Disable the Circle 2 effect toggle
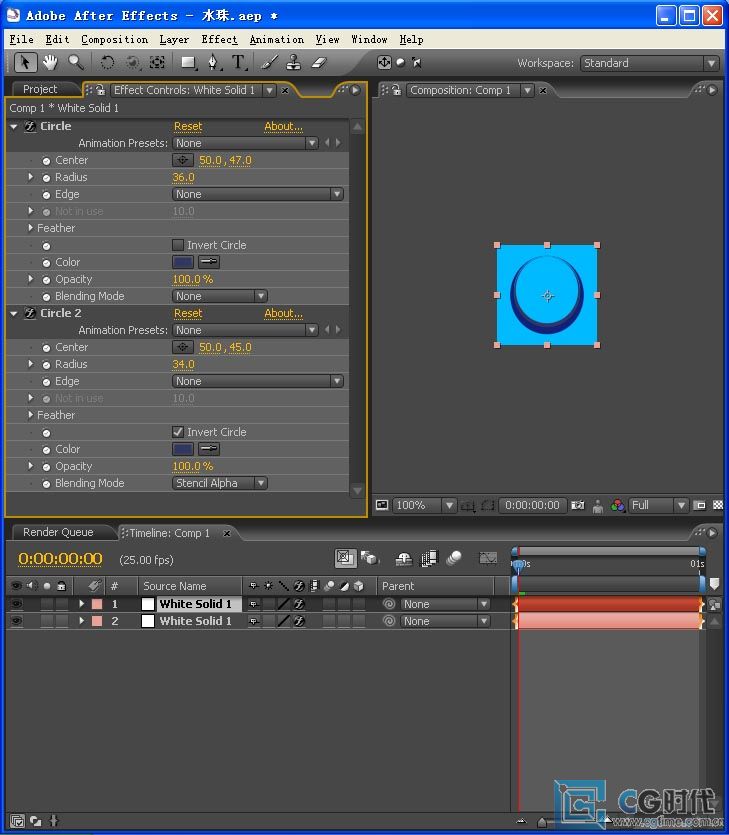Viewport: 729px width, 835px height. [x=30, y=313]
